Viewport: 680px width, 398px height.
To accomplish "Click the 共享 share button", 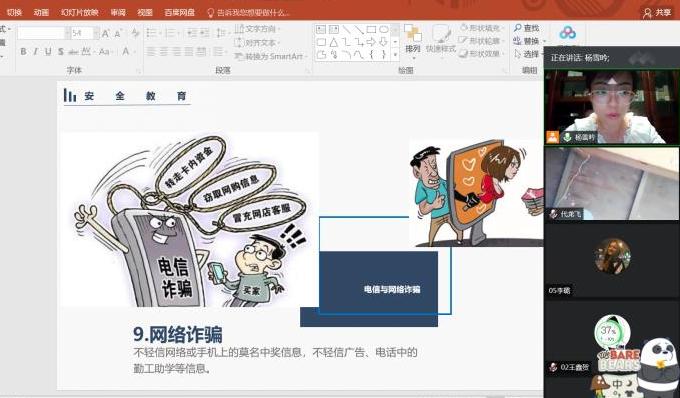I will tap(657, 13).
